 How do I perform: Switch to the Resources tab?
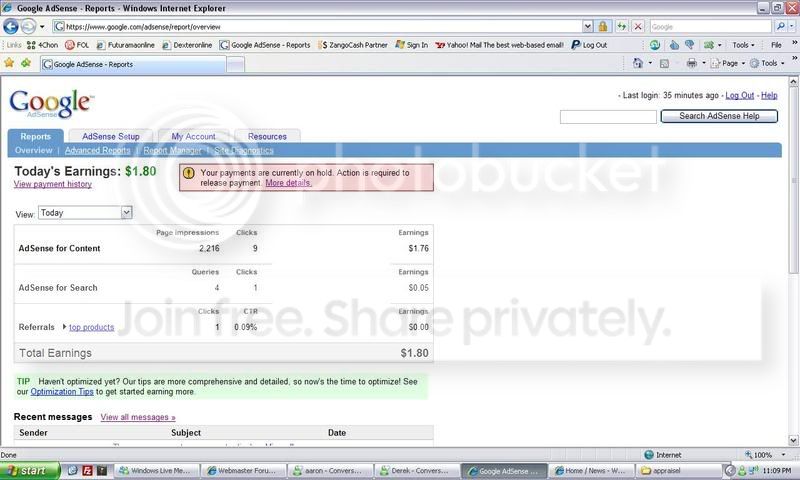pos(267,136)
